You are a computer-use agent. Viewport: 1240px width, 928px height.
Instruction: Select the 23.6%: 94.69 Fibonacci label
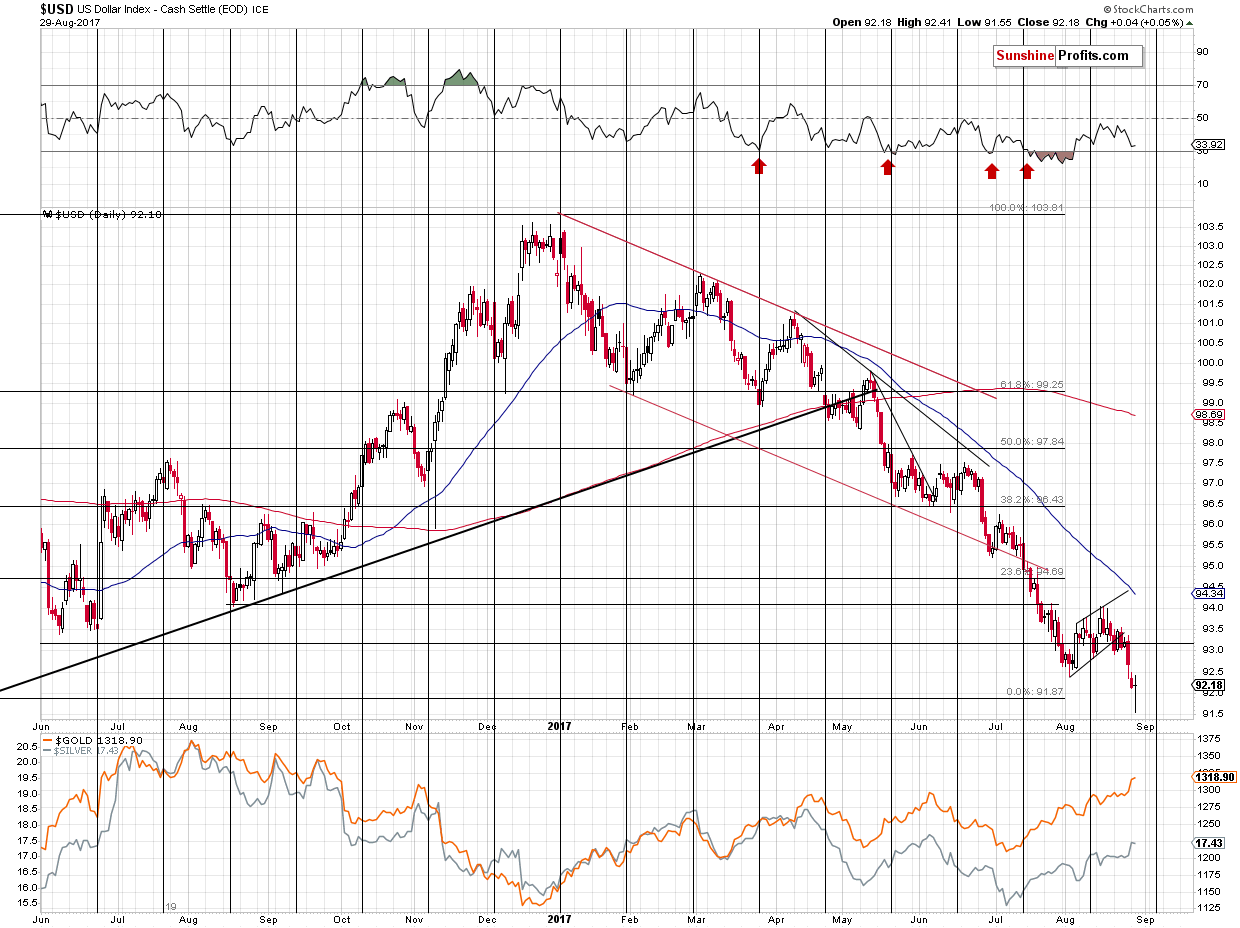1031,571
